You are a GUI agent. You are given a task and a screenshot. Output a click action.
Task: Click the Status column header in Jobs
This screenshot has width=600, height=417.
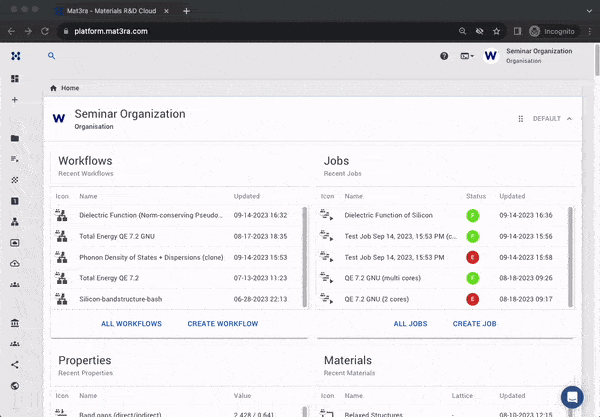click(x=476, y=196)
